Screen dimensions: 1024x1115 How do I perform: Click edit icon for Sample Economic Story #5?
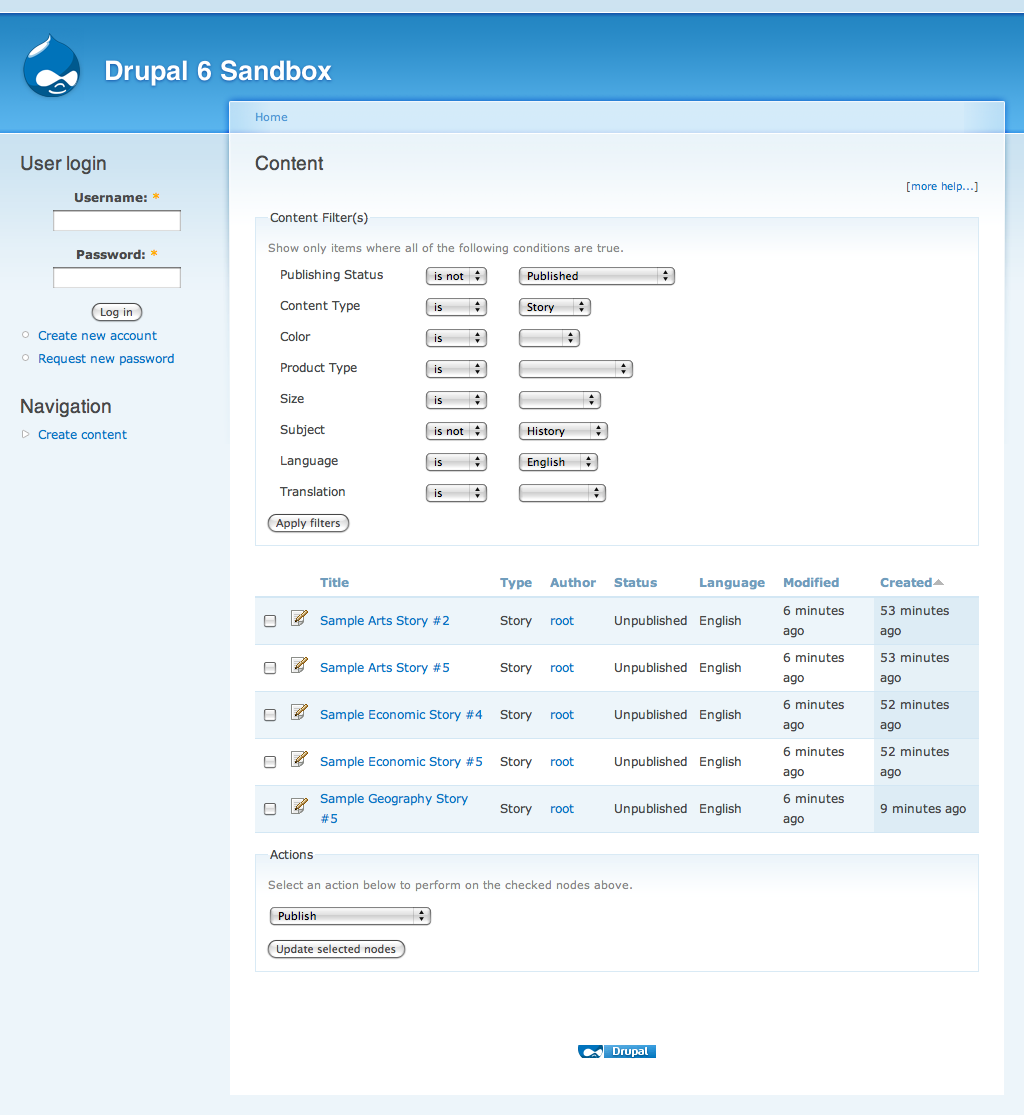[298, 760]
